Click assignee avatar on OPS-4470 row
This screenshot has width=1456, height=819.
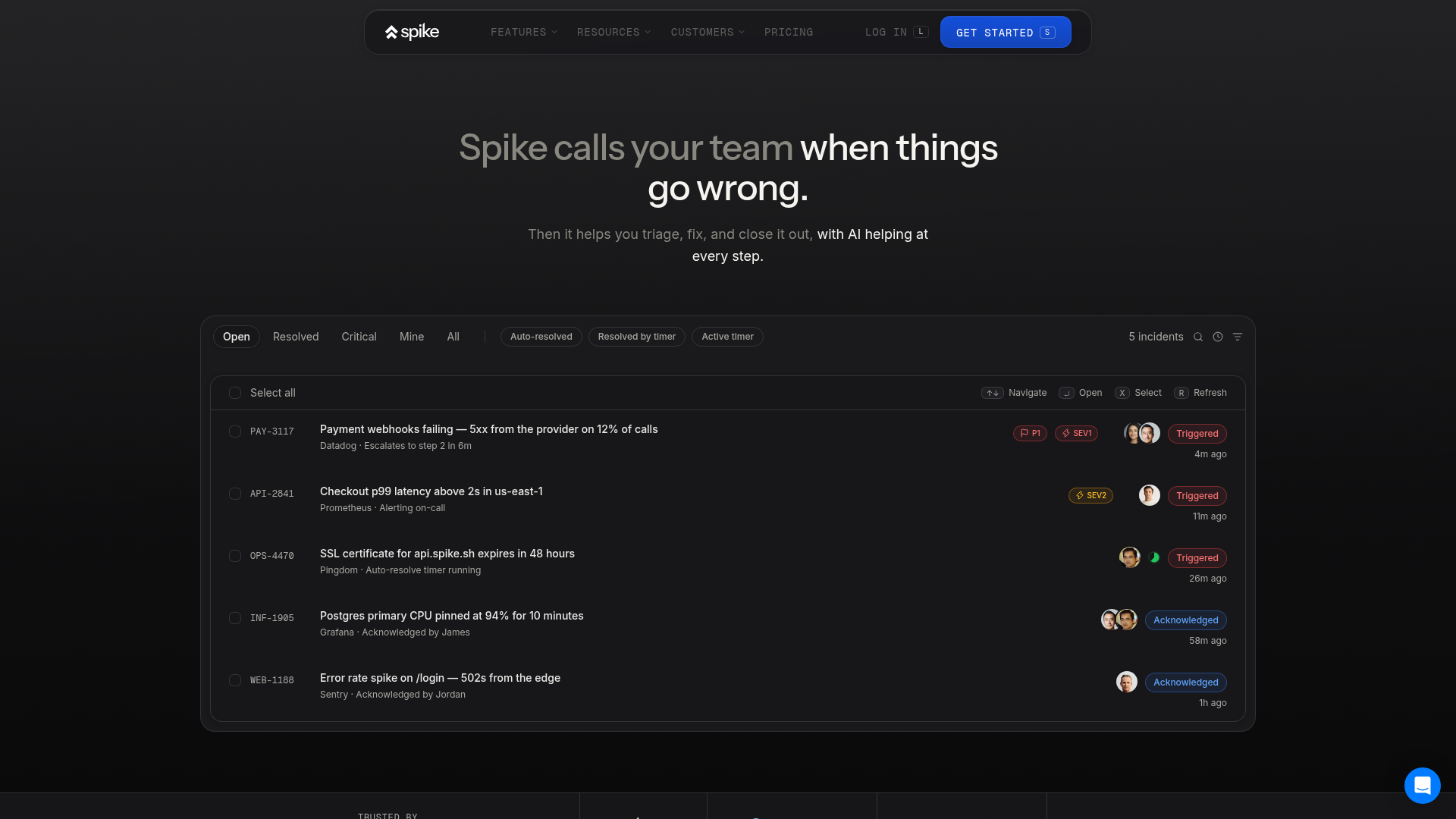[x=1130, y=557]
